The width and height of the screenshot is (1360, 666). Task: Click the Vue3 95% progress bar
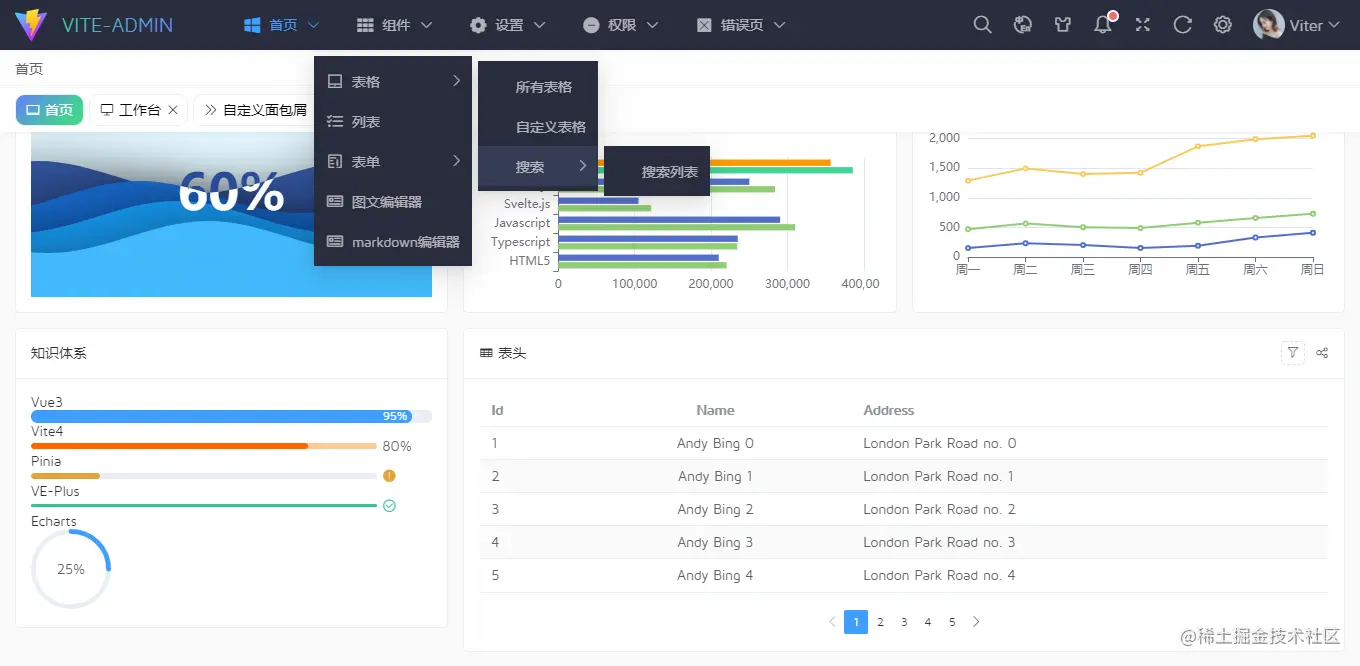[x=231, y=416]
